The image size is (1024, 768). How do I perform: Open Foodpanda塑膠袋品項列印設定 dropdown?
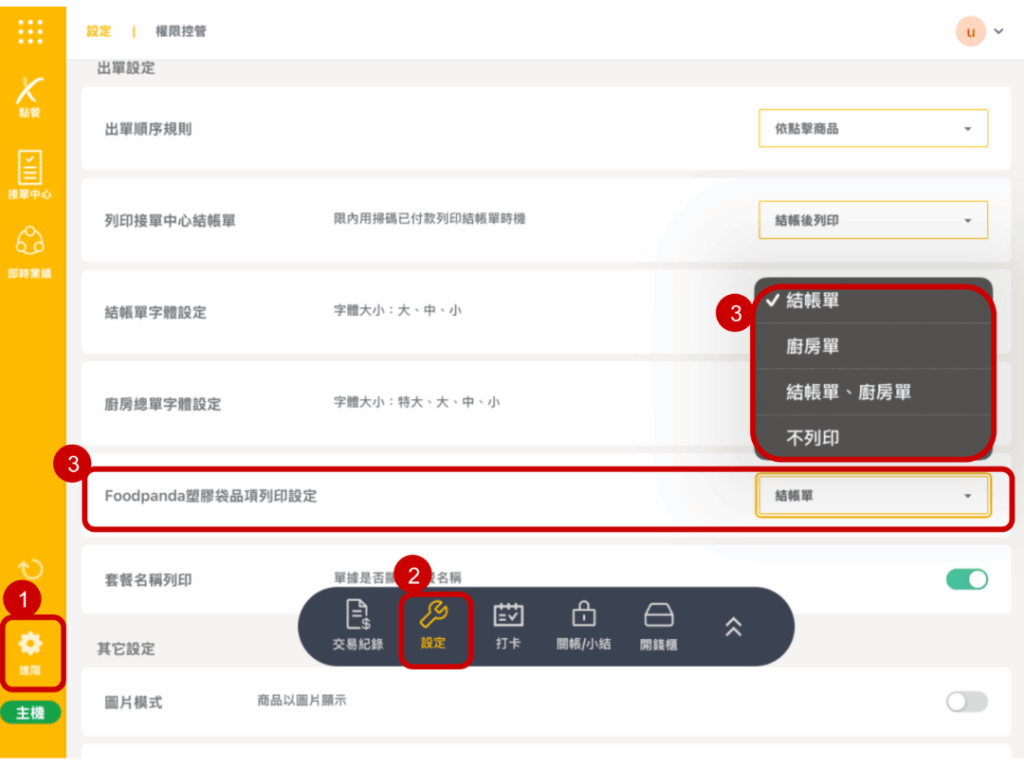pos(873,495)
